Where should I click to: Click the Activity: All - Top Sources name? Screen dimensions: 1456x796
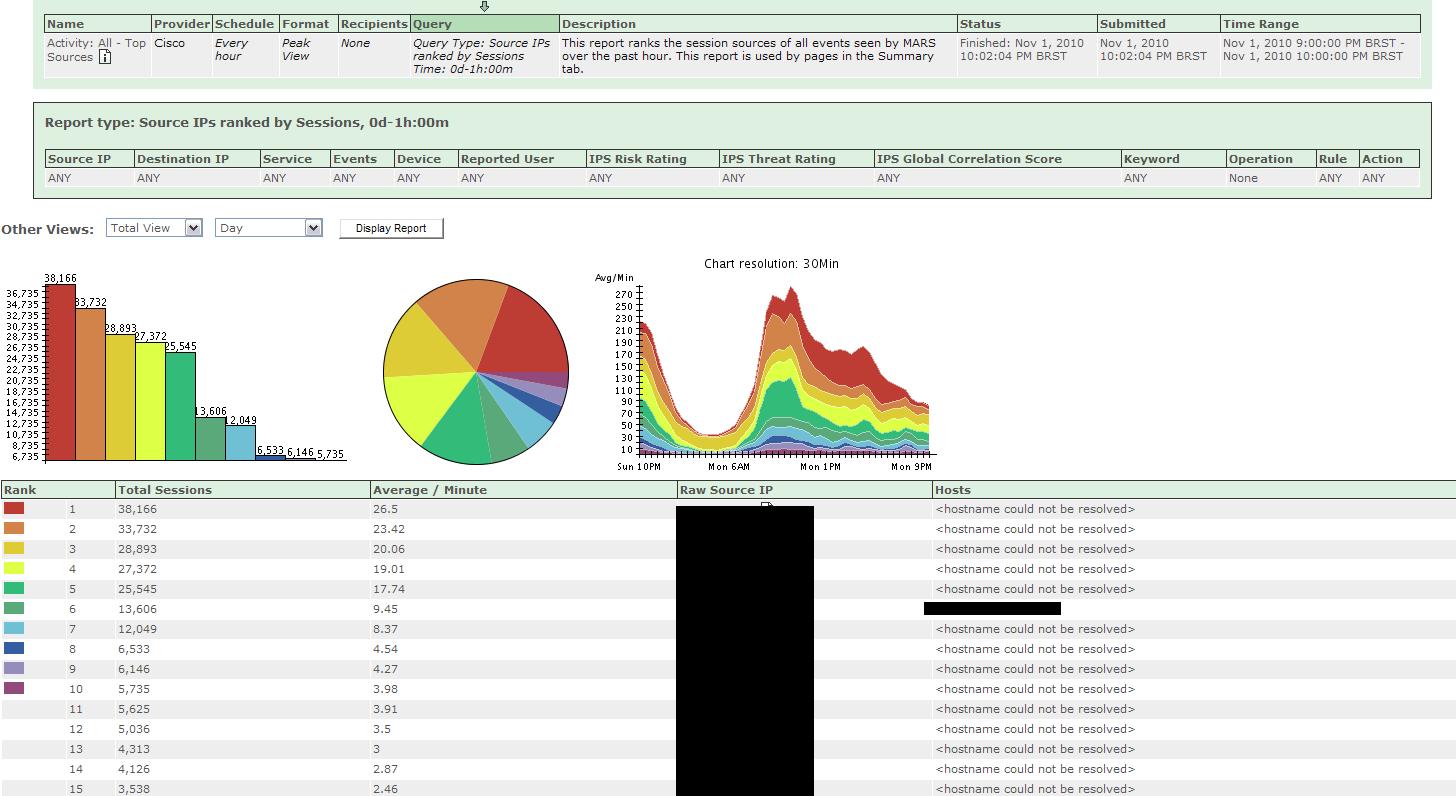96,50
